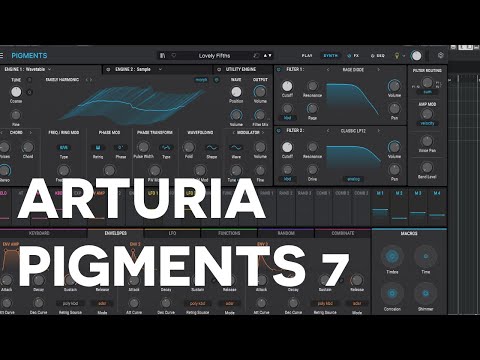This screenshot has width=480, height=360.
Task: Open the COMBINATE modulation tab
Action: 343,233
